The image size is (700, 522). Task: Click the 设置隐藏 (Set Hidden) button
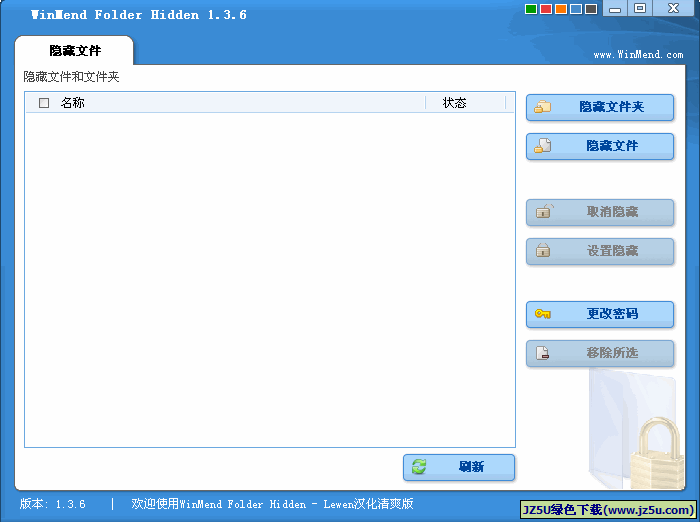600,251
